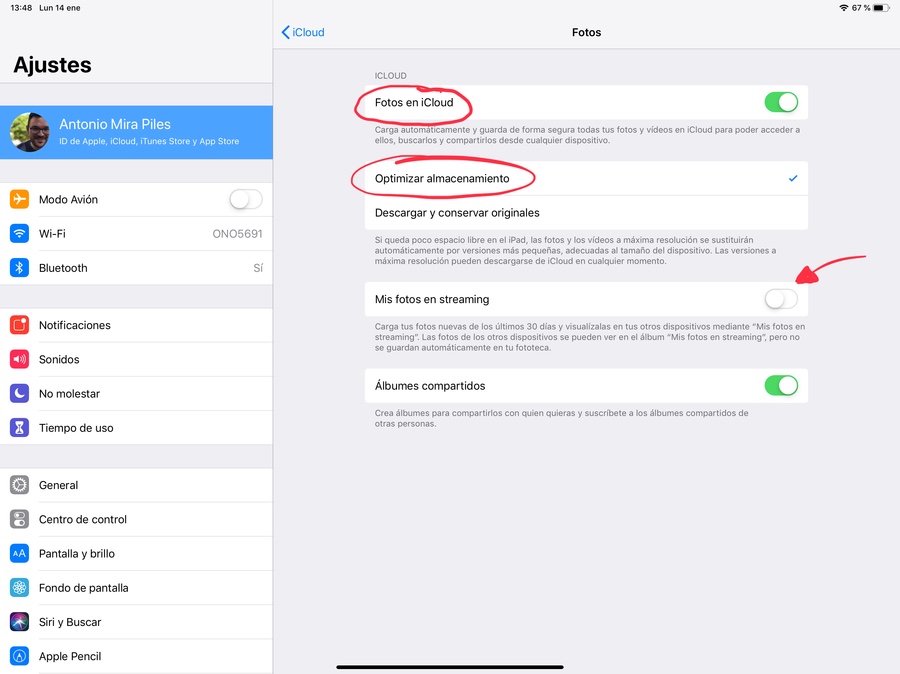Open Sonidos via its speaker icon

point(19,359)
